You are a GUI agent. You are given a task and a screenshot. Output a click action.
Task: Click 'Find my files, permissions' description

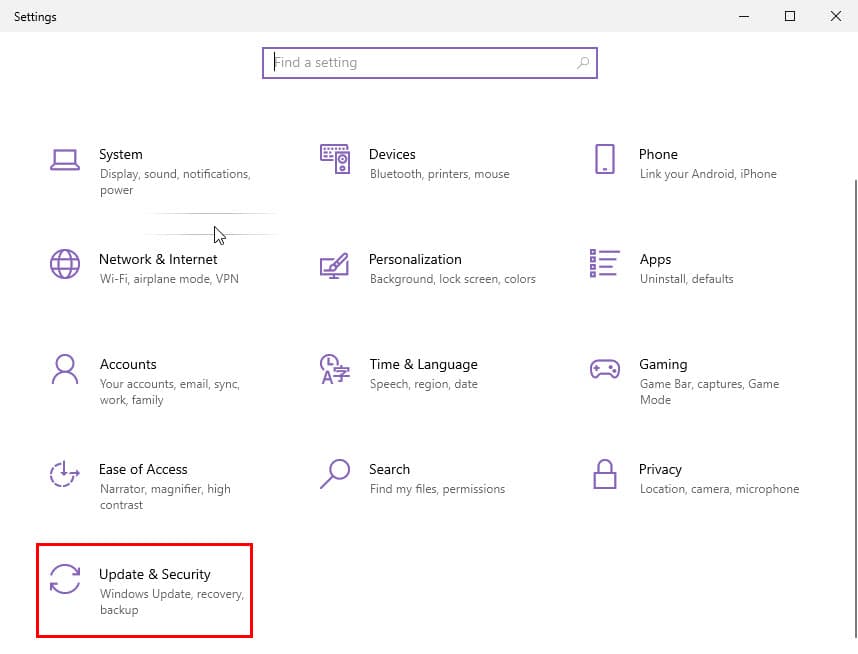(437, 489)
